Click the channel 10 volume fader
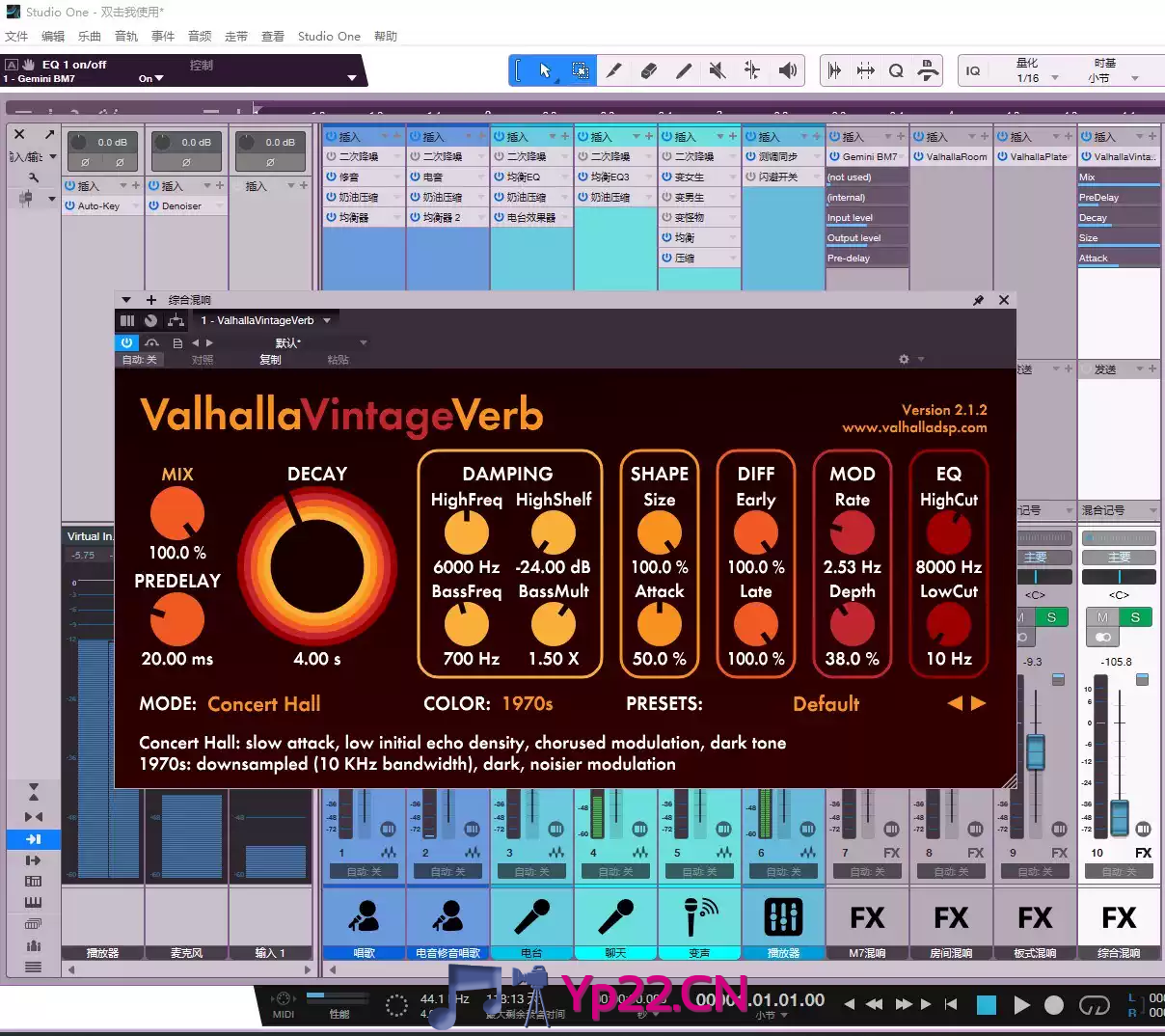The height and width of the screenshot is (1036, 1165). [x=1119, y=816]
